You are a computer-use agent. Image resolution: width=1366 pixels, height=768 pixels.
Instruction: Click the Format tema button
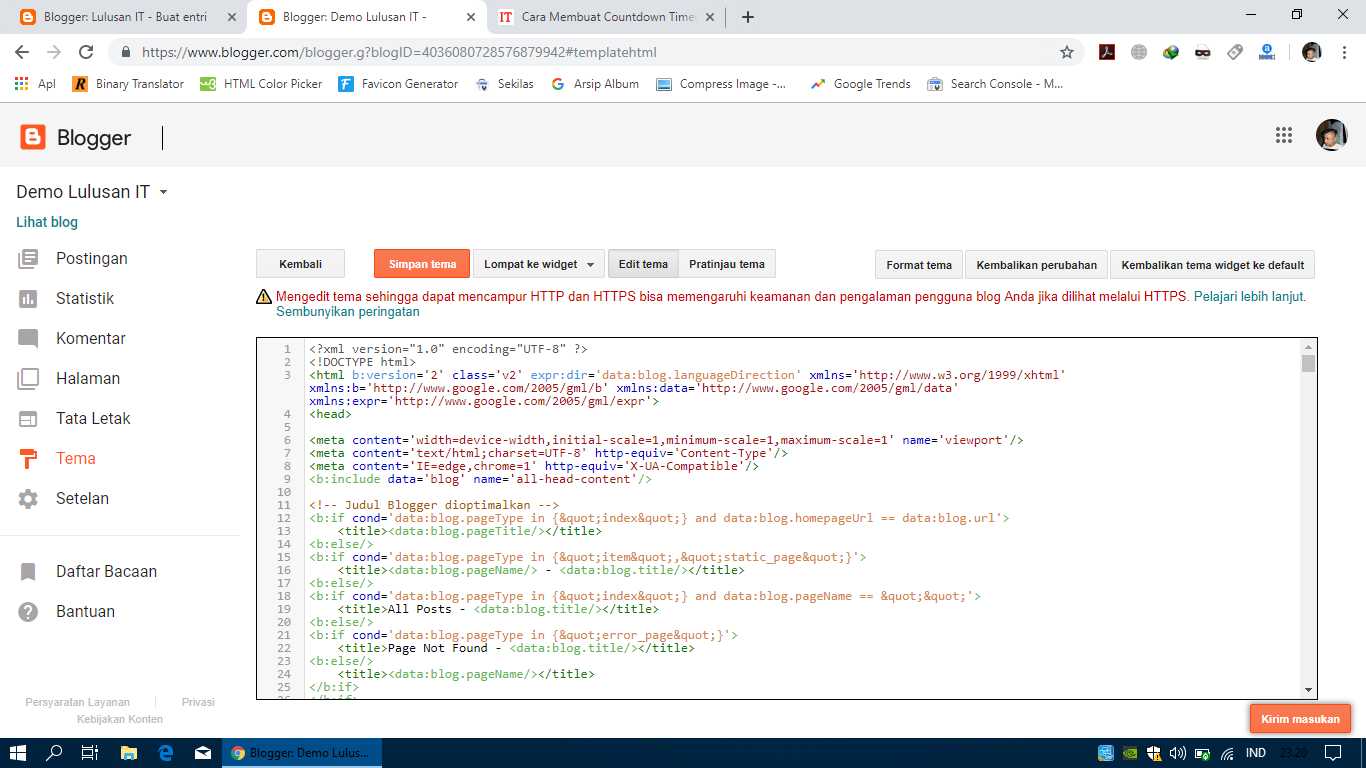(x=919, y=265)
